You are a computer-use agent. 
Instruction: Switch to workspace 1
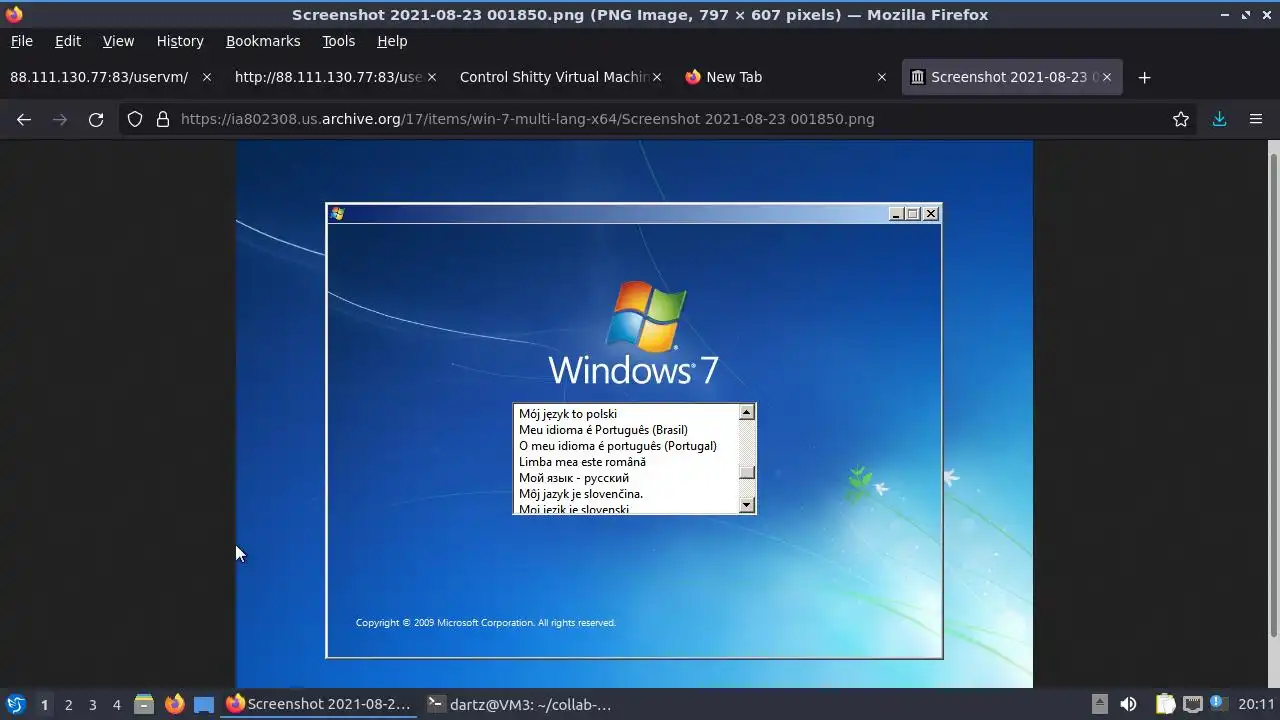pyautogui.click(x=44, y=704)
